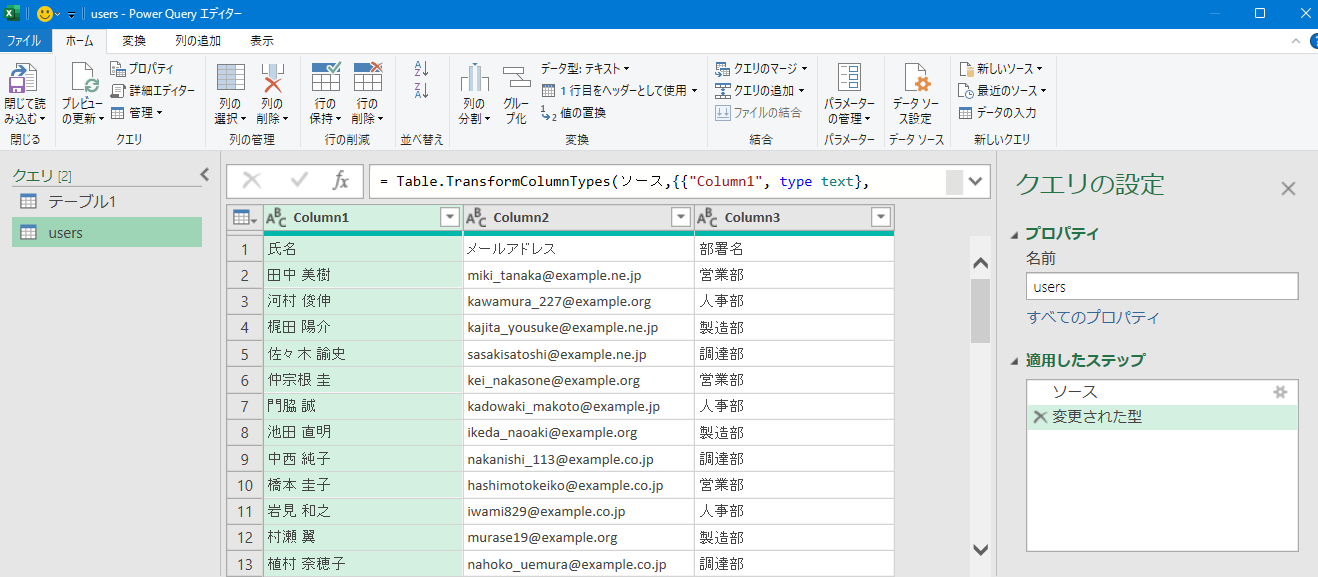Open クエリの追加 (Append Queries) dropdown
Viewport: 1318px width, 577px height.
coord(762,90)
